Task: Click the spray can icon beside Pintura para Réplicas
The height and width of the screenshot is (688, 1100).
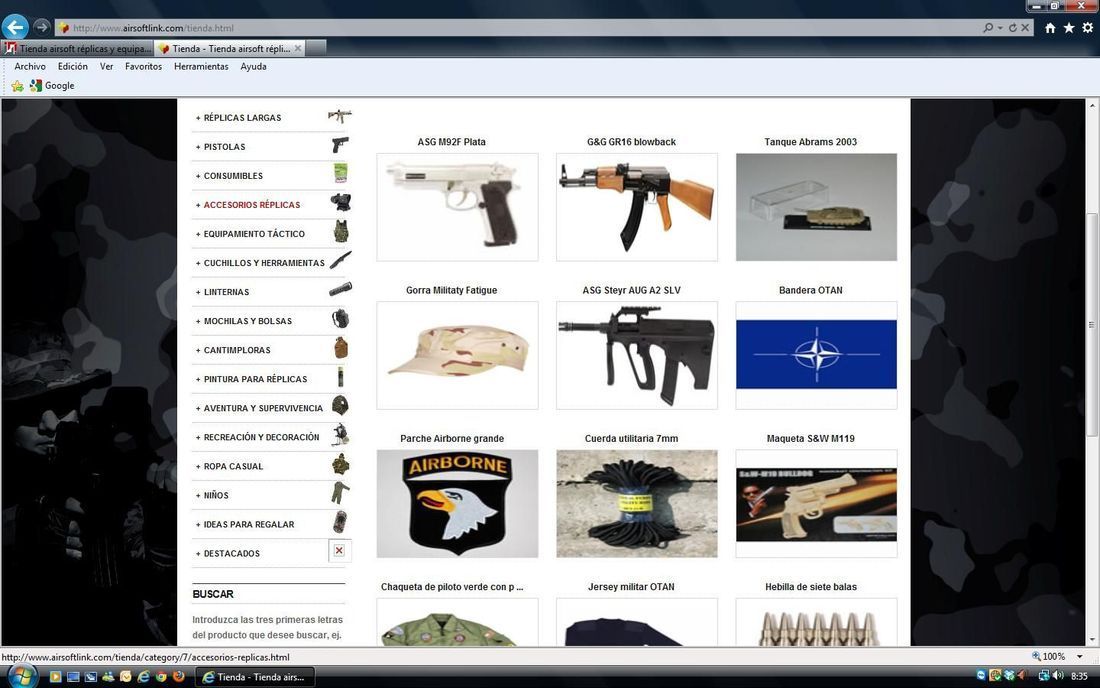Action: point(340,377)
